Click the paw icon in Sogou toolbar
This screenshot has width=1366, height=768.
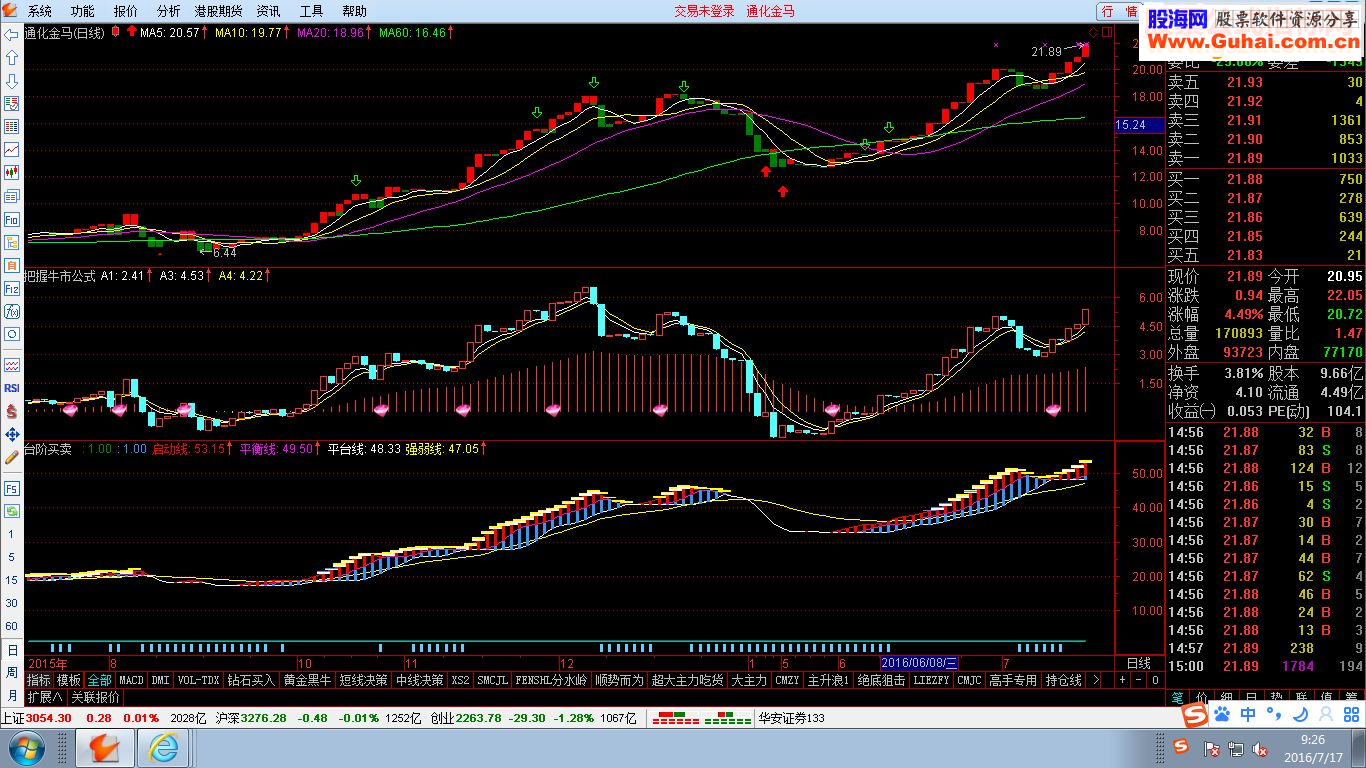pyautogui.click(x=1222, y=714)
